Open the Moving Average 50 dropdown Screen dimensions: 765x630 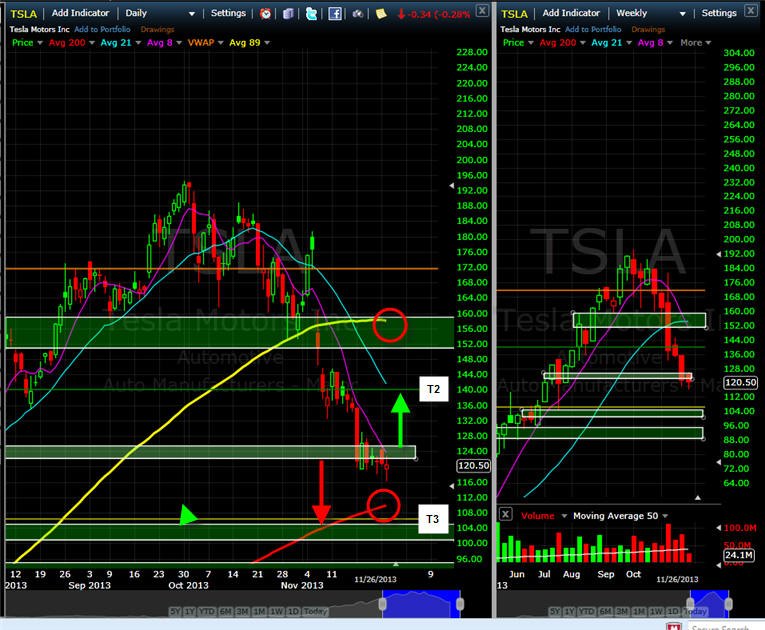point(665,516)
